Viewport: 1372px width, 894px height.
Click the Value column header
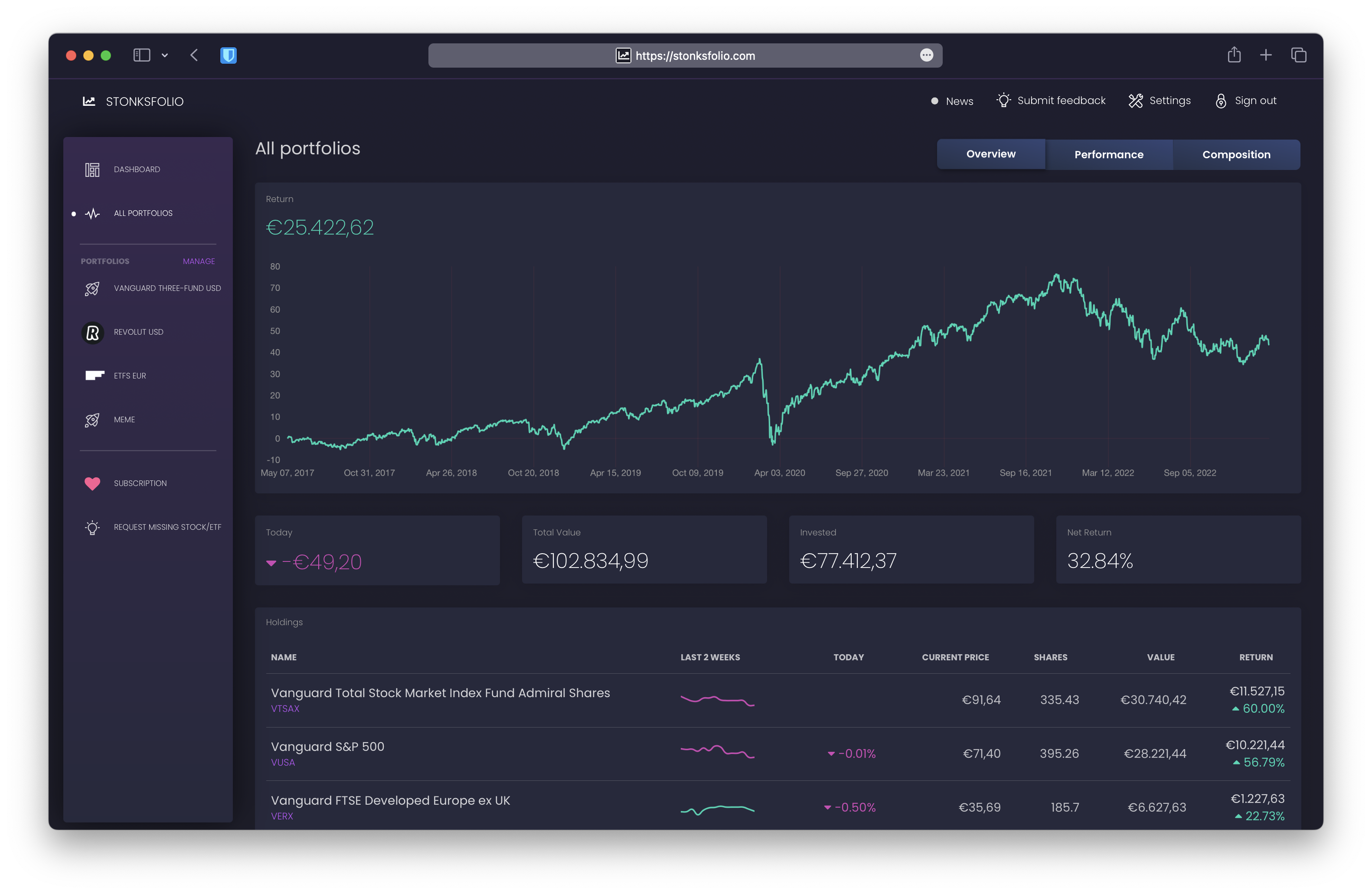point(1160,658)
